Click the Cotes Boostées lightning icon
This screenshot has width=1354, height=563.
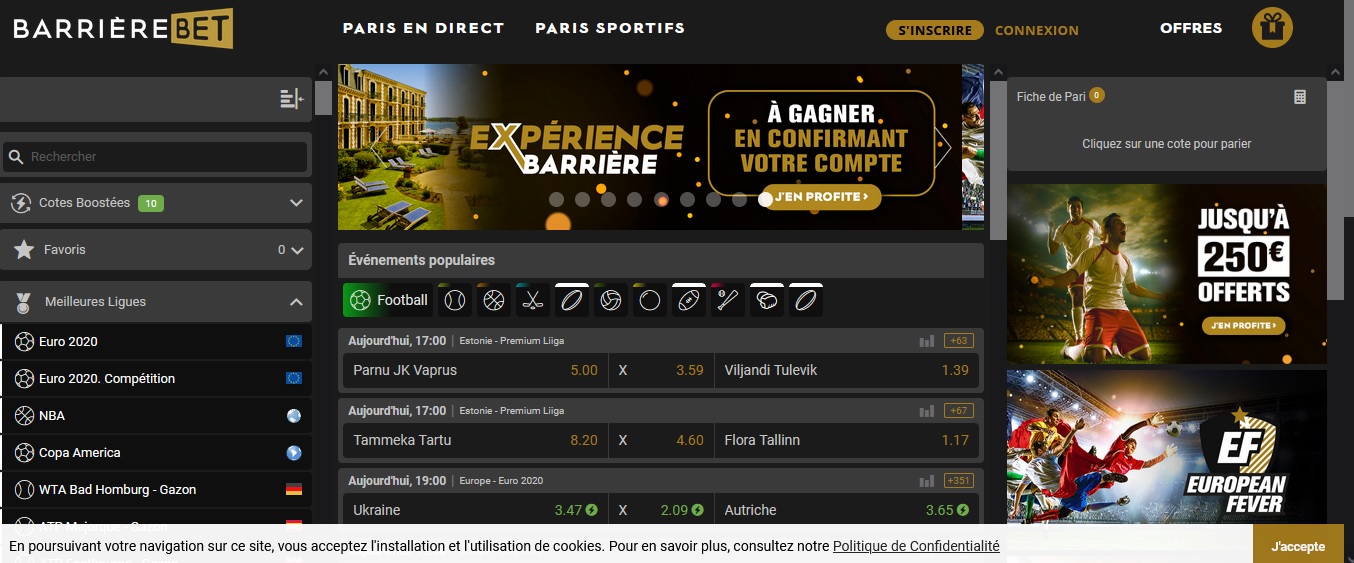click(21, 203)
